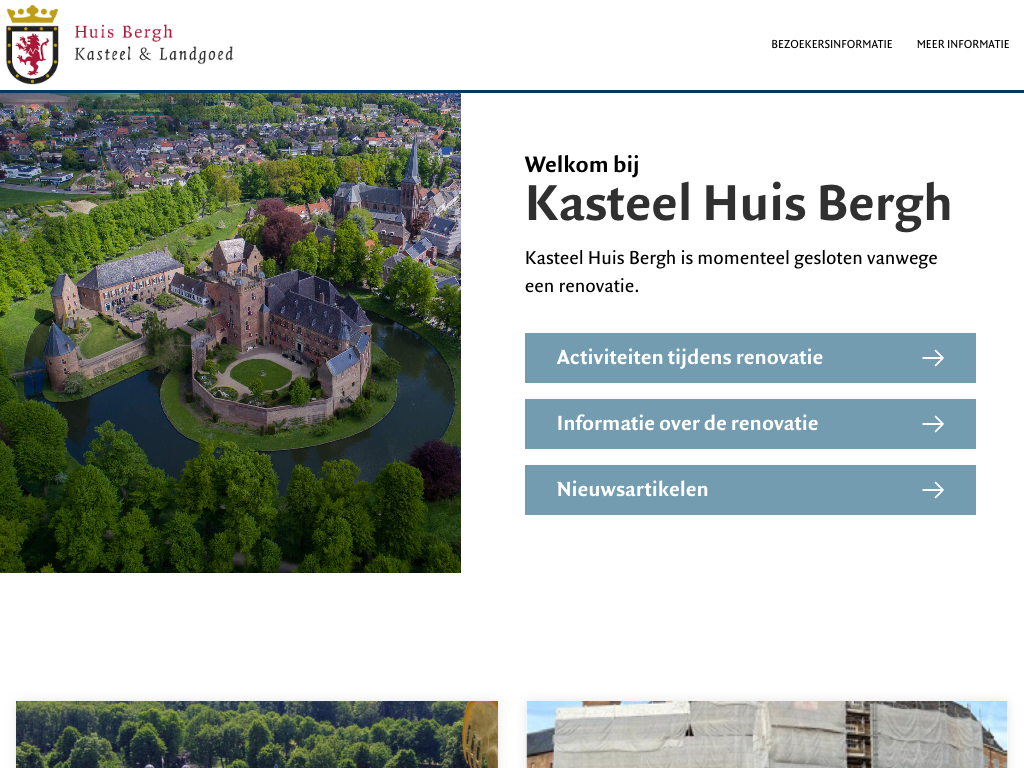Open Activiteiten tijdens renovatie
The width and height of the screenshot is (1024, 768).
689,358
